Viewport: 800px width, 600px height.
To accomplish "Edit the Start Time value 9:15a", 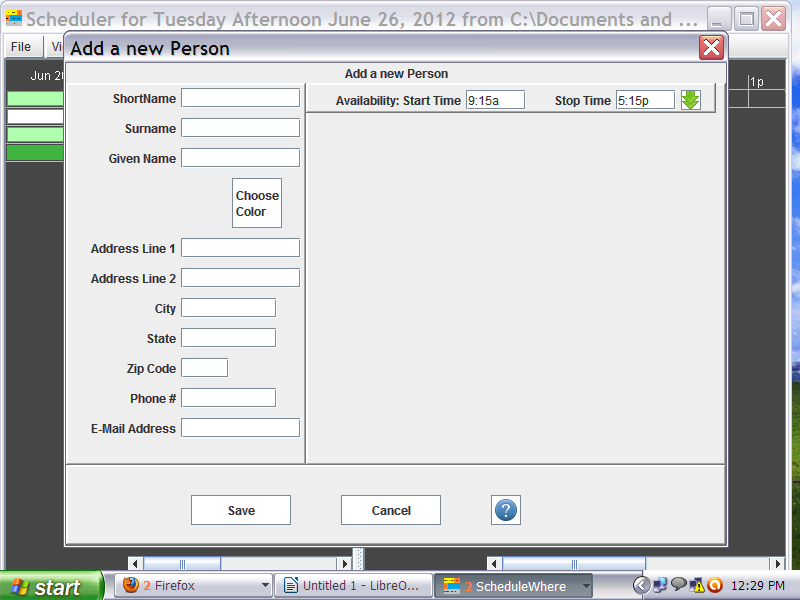I will coord(495,100).
